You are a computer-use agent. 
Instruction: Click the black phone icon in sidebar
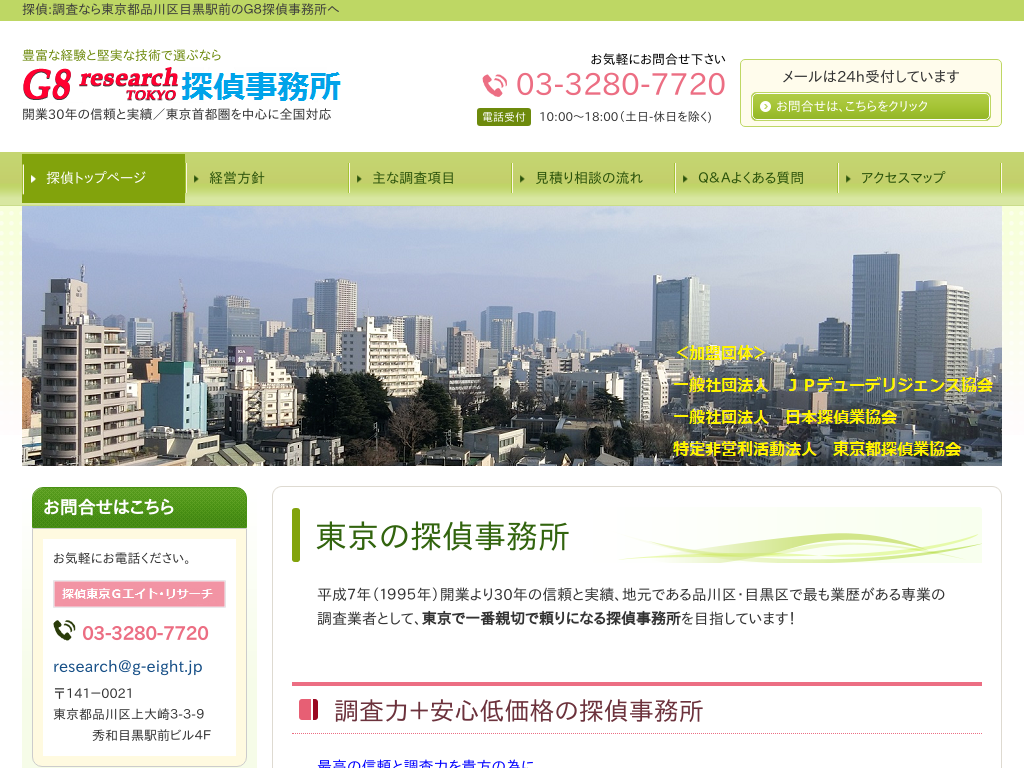point(64,631)
